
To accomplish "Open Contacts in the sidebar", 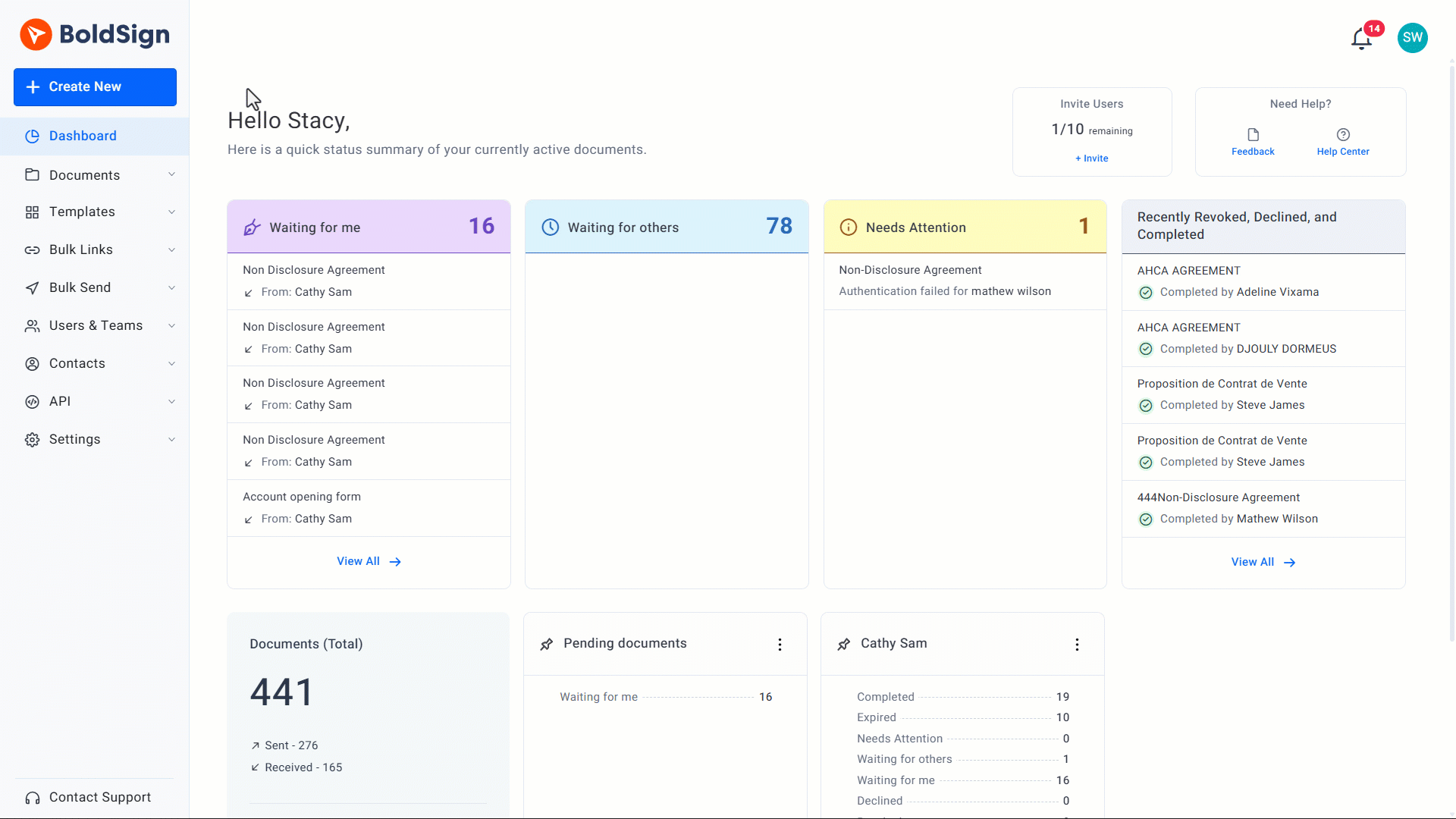I will (94, 364).
